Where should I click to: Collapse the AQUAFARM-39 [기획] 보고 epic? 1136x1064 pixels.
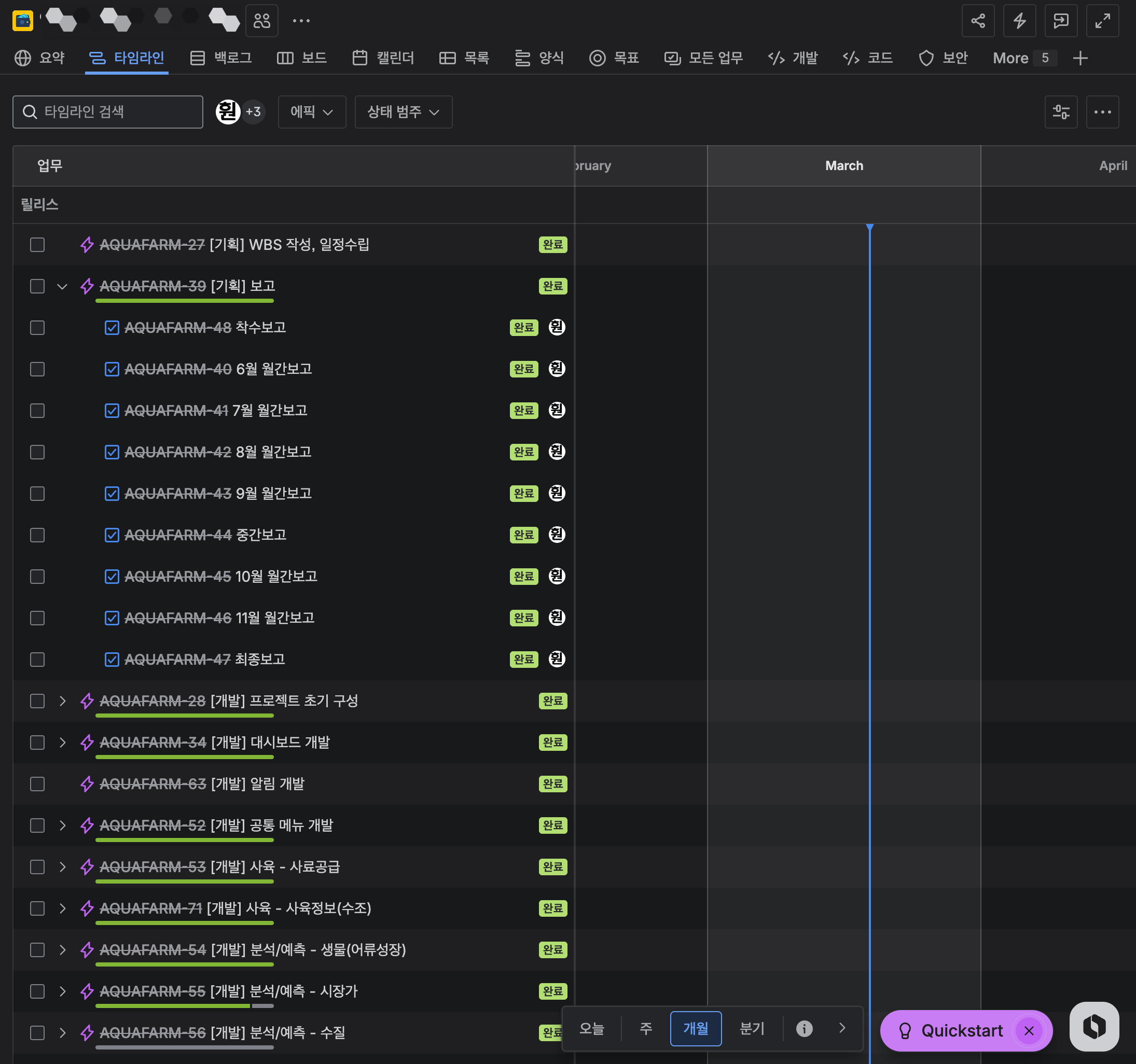pyautogui.click(x=62, y=287)
